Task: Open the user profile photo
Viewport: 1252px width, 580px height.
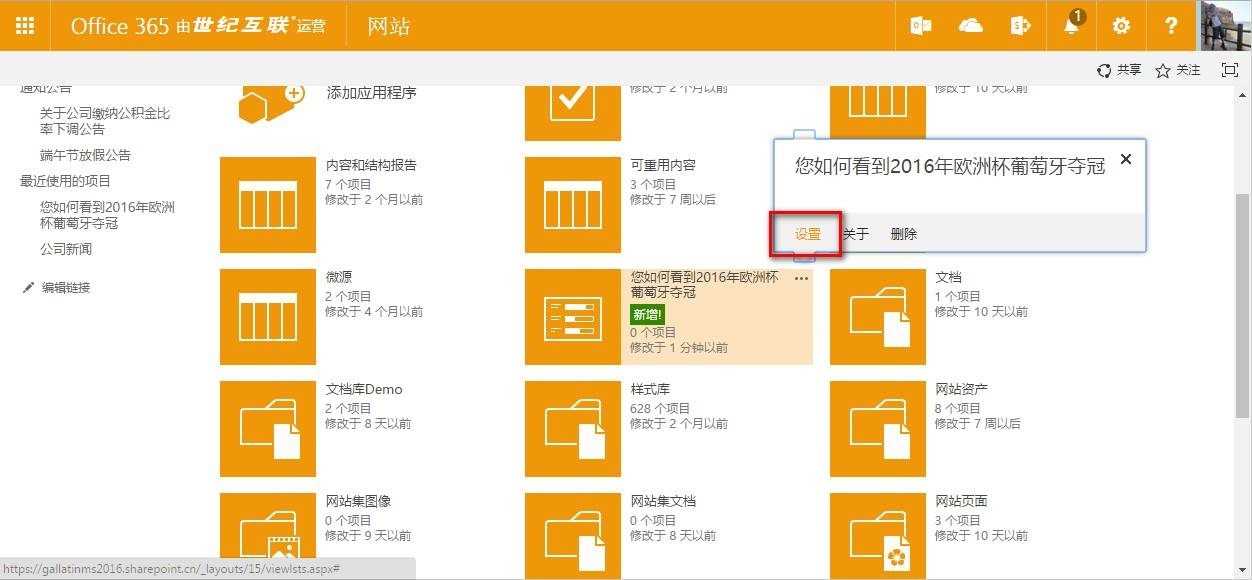Action: [x=1225, y=25]
